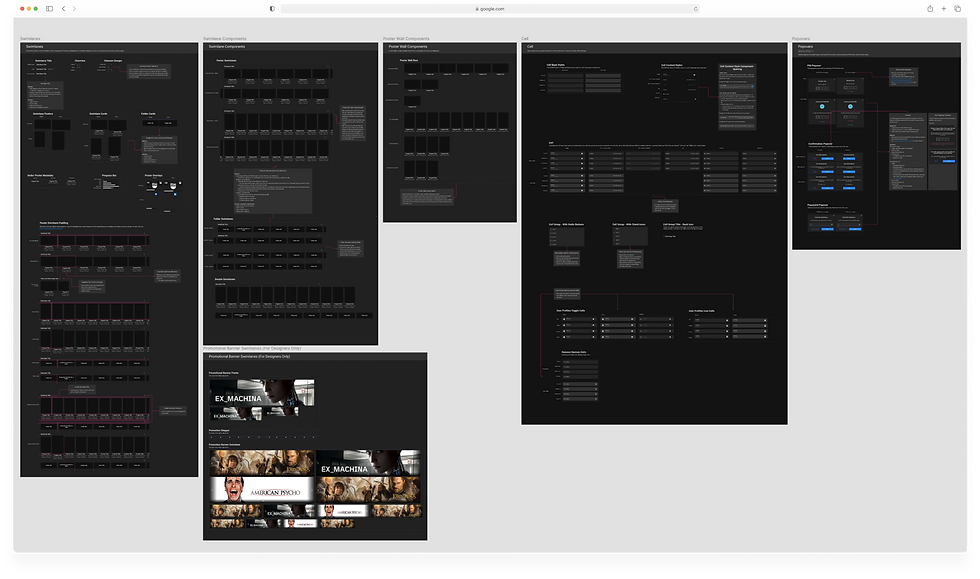The image size is (980, 579).
Task: Select the EX_MACHINA banner beside the Lord of the Rings banner
Action: coord(368,463)
